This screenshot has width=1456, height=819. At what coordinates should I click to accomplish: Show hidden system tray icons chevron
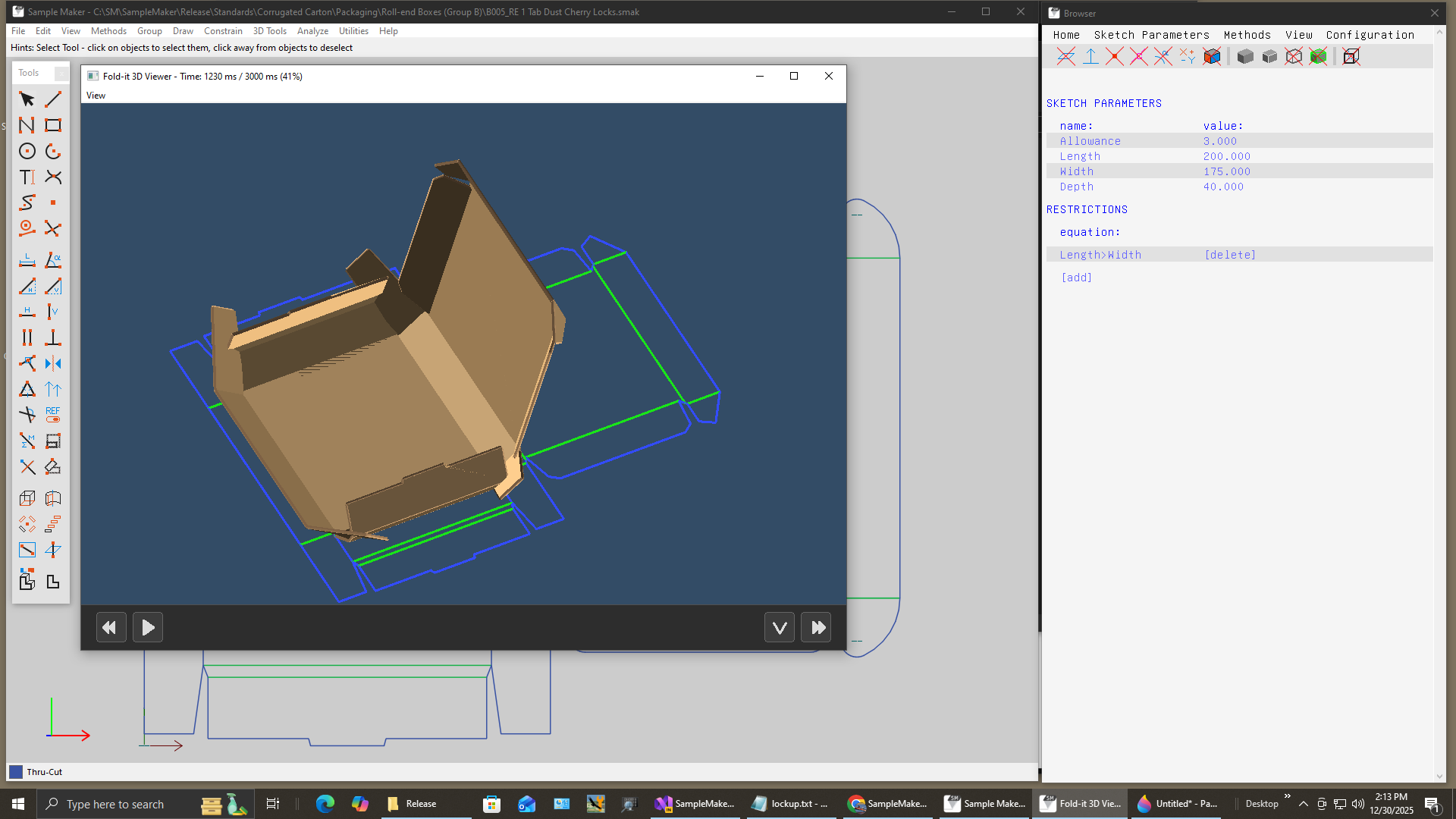1303,804
